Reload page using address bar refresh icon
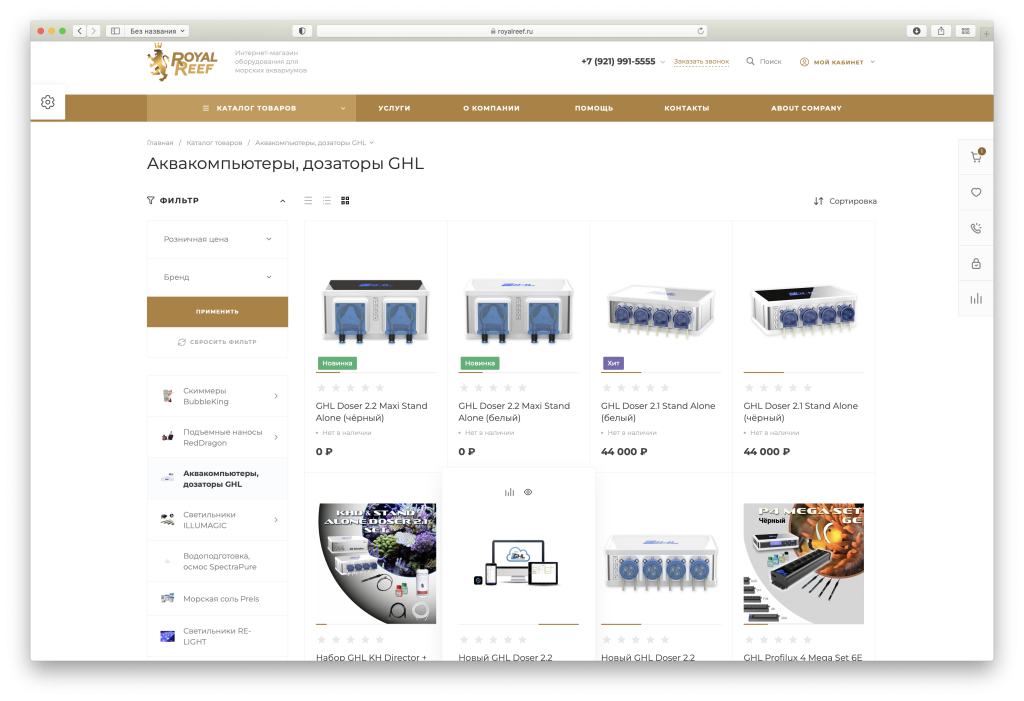This screenshot has width=1024, height=701. pyautogui.click(x=701, y=31)
